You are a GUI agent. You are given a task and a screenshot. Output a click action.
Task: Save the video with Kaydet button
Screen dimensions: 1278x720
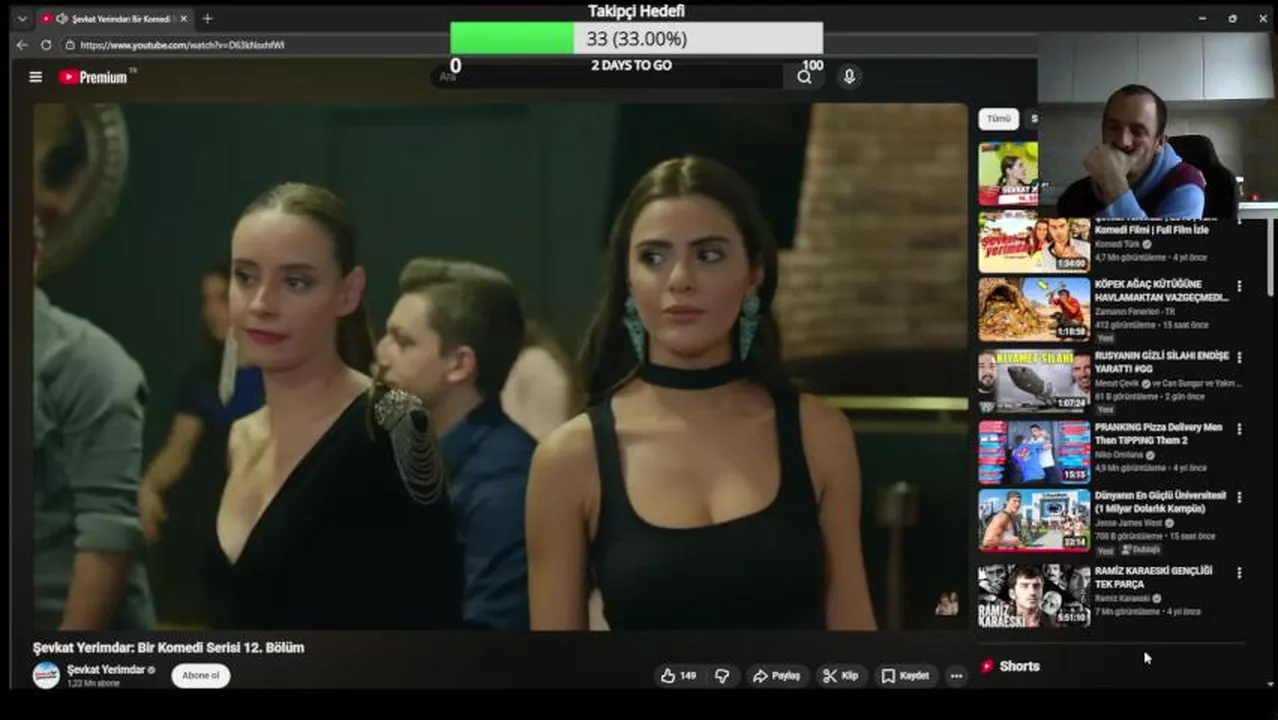[905, 676]
